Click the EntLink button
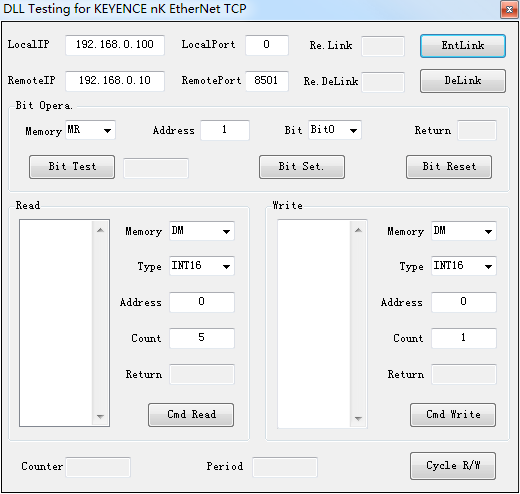 coord(463,46)
